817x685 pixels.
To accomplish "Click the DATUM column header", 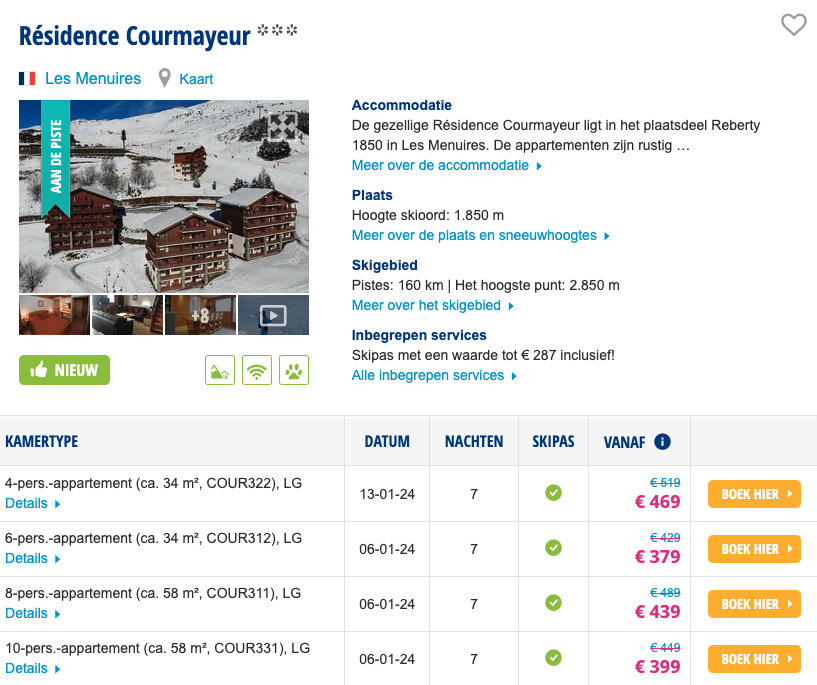I will click(x=387, y=441).
